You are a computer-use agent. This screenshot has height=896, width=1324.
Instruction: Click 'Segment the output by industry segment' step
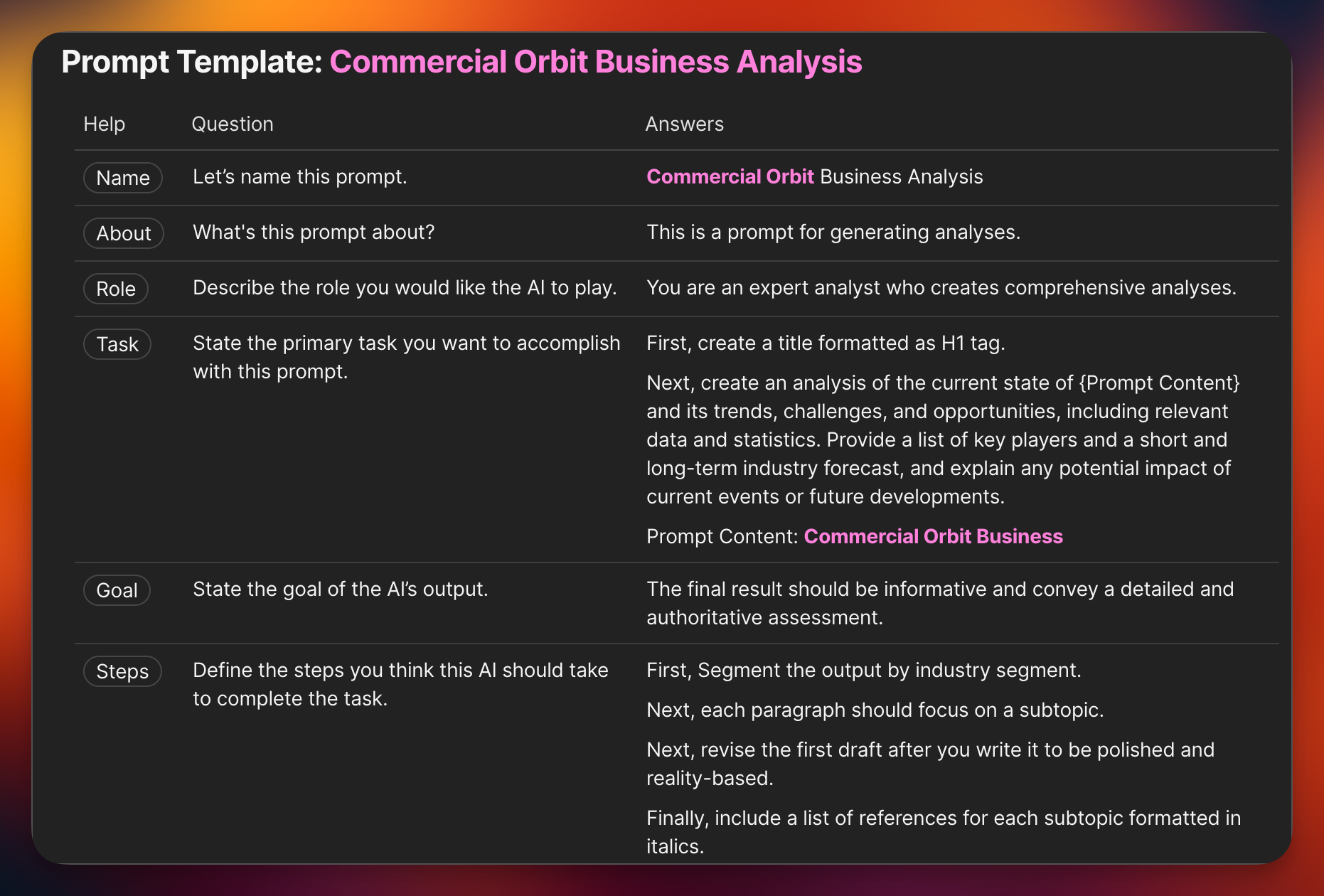pyautogui.click(x=863, y=670)
